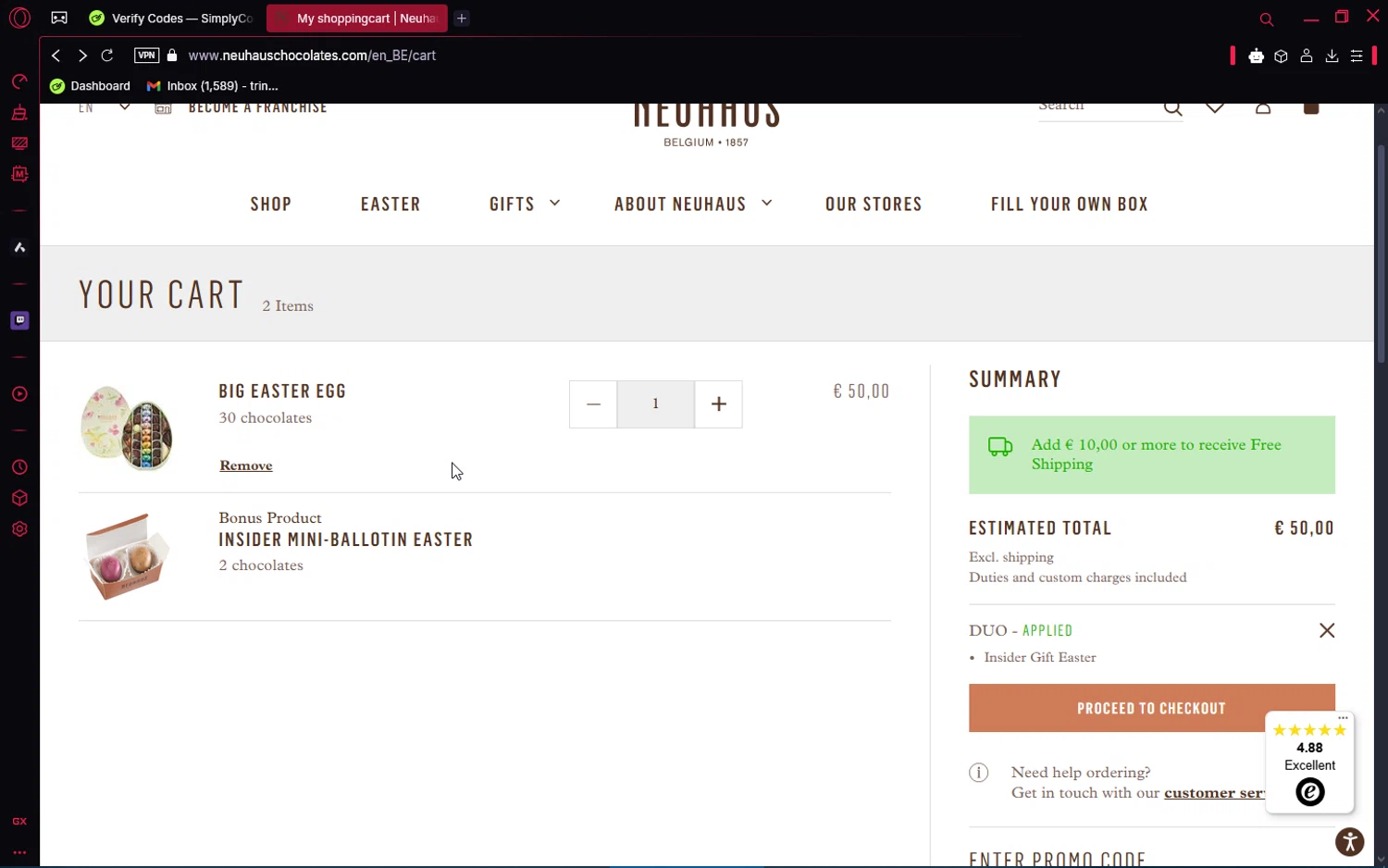Open the extensions cube icon in toolbar
Screen dimensions: 1388x868
point(1281,56)
